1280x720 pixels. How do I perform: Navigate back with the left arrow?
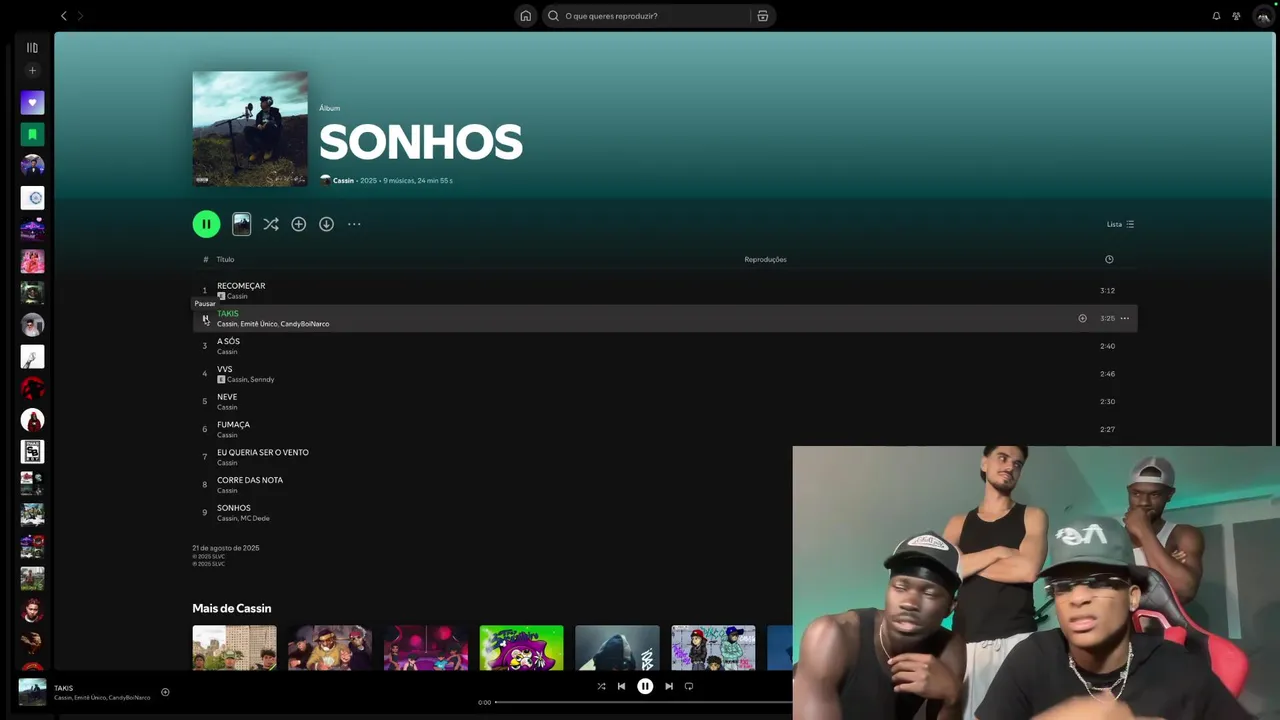[x=64, y=16]
